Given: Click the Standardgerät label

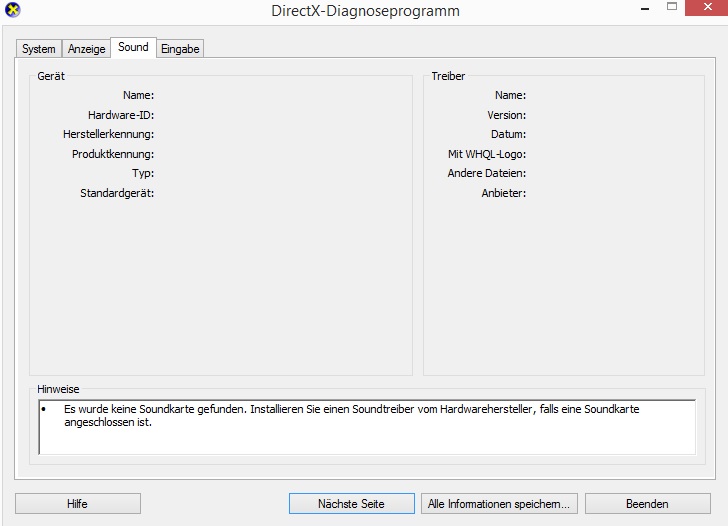Looking at the screenshot, I should pyautogui.click(x=117, y=193).
